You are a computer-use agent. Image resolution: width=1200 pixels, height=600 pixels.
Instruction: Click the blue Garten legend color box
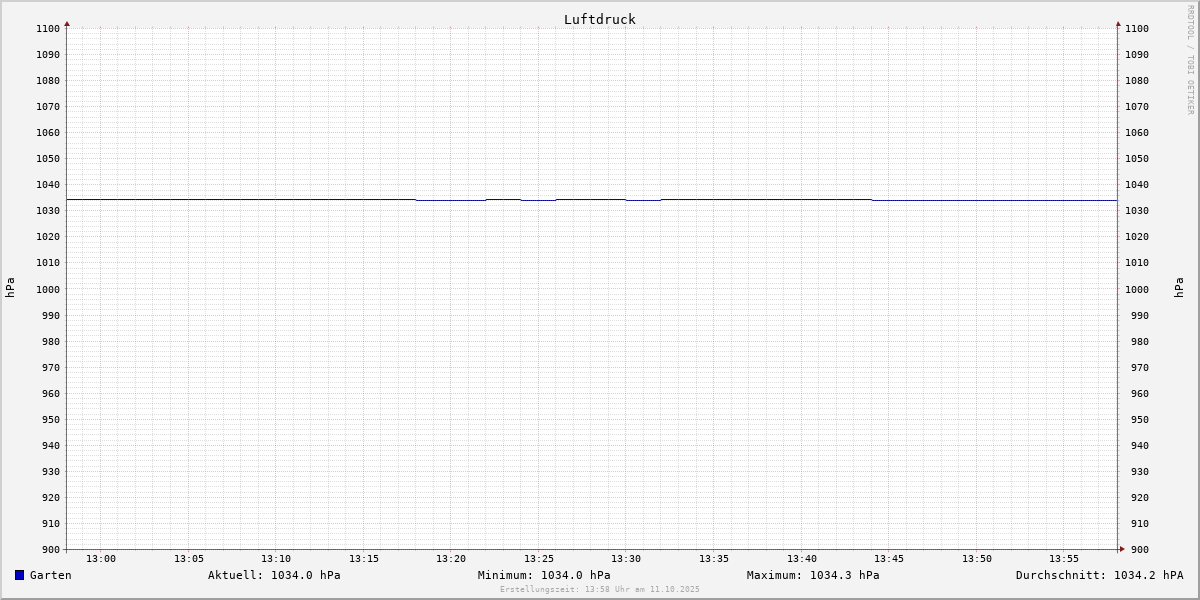point(19,575)
